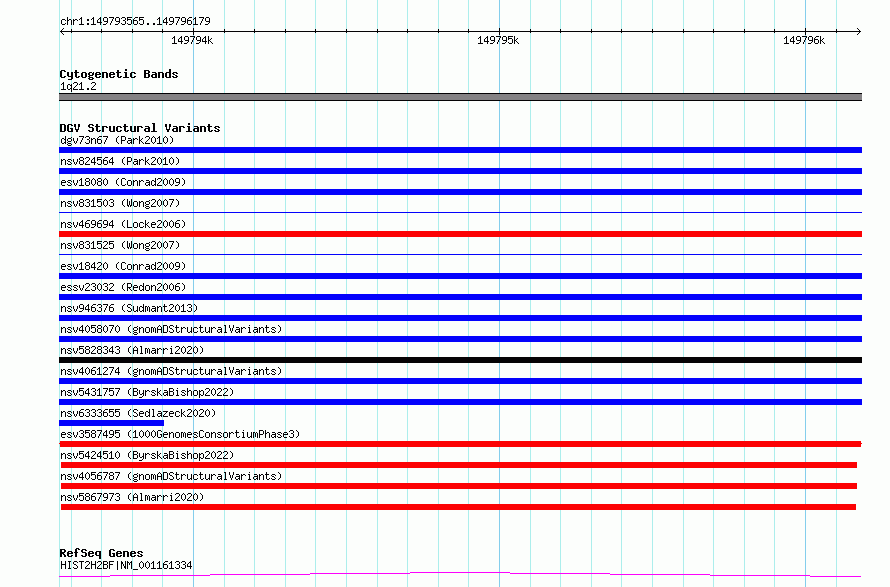This screenshot has height=587, width=890.
Task: Click the RefSeq Genes track title
Action: tap(101, 553)
